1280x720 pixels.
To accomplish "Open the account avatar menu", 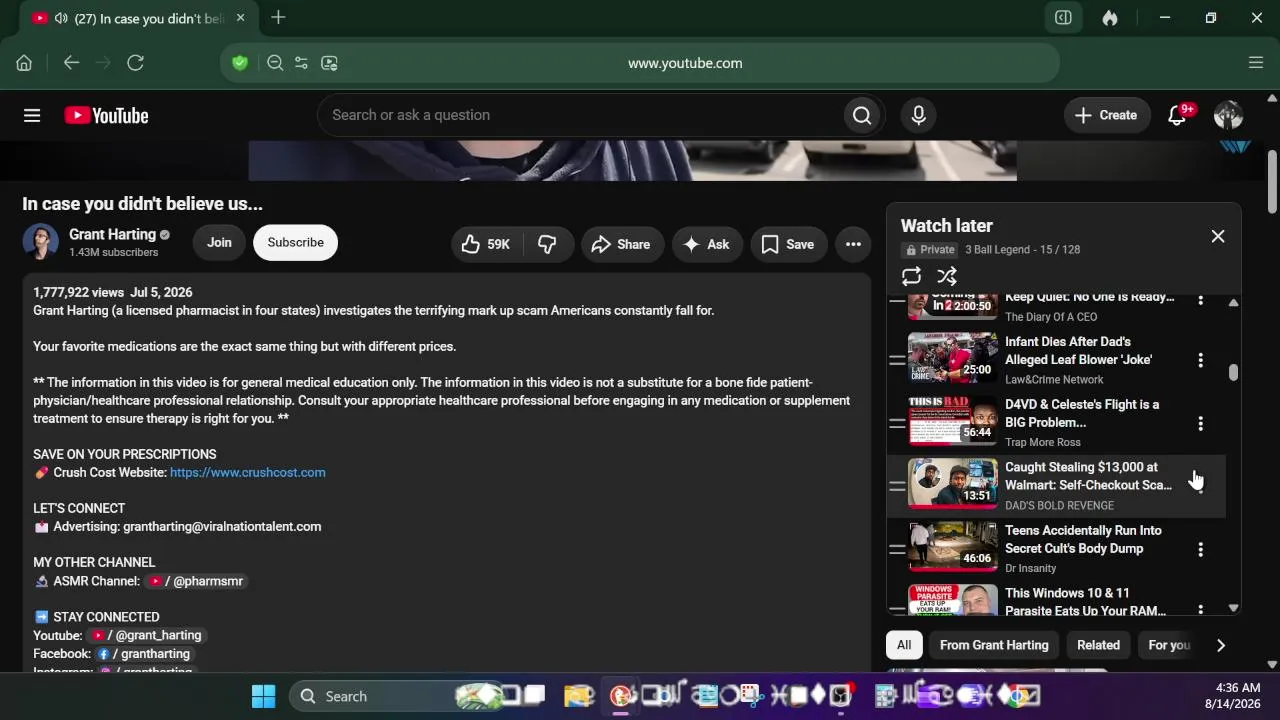I will click(1228, 115).
